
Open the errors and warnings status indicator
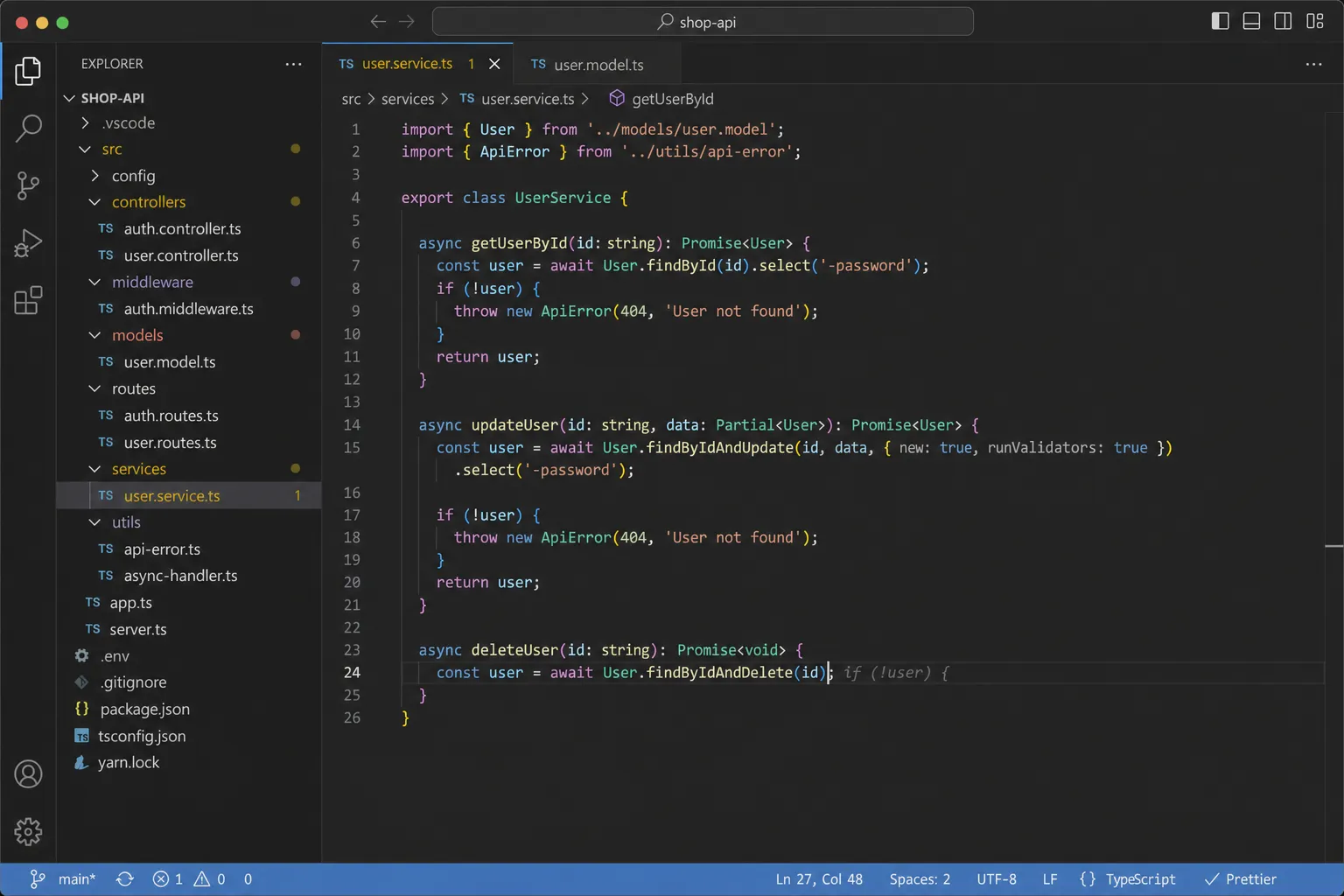tap(189, 879)
